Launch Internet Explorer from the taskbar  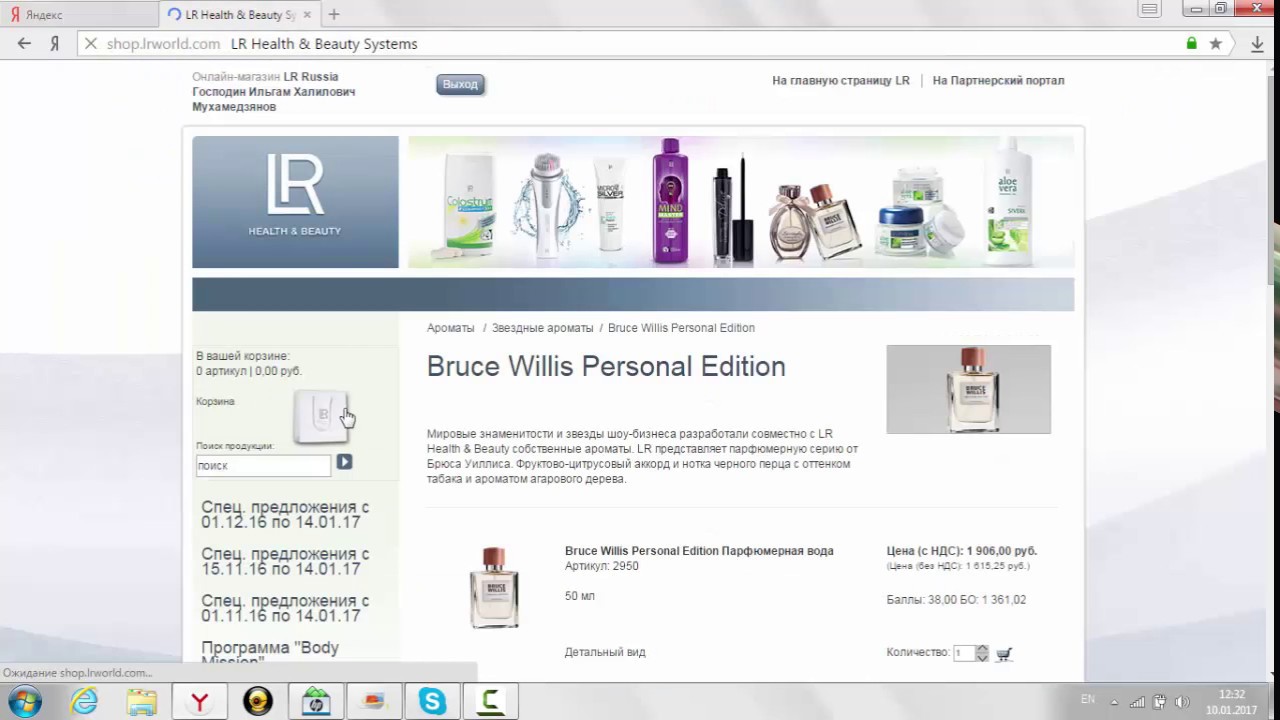coord(84,701)
